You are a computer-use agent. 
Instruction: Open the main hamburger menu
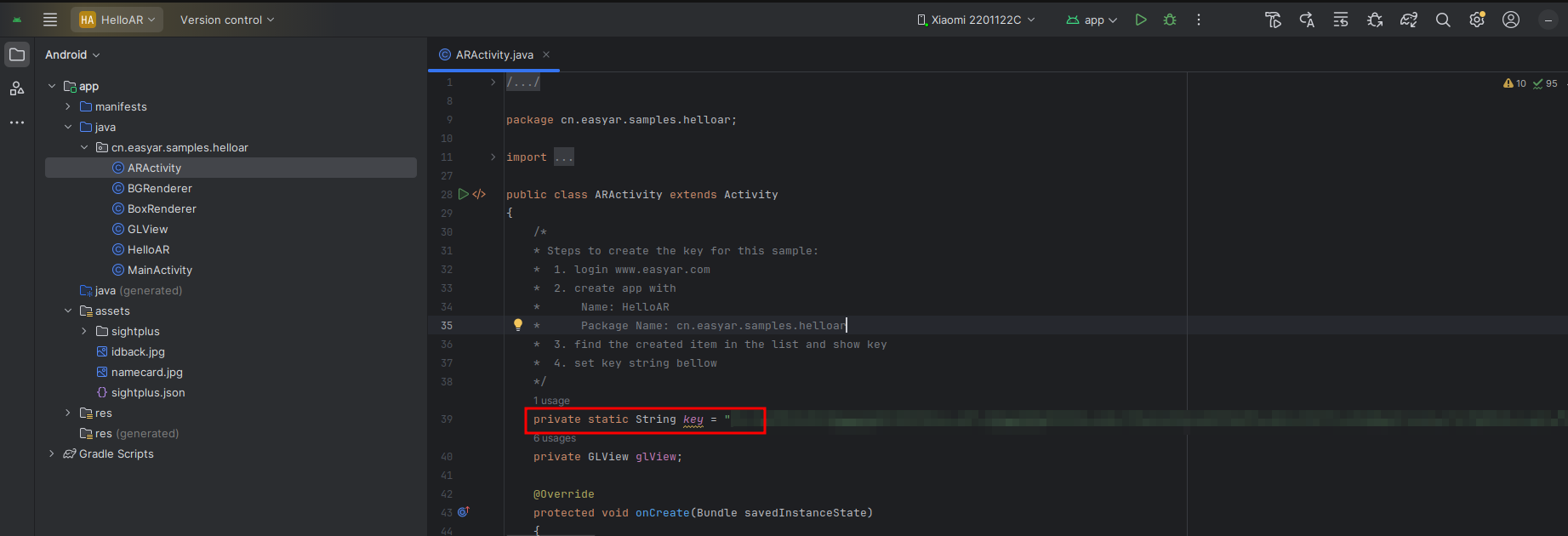[50, 20]
